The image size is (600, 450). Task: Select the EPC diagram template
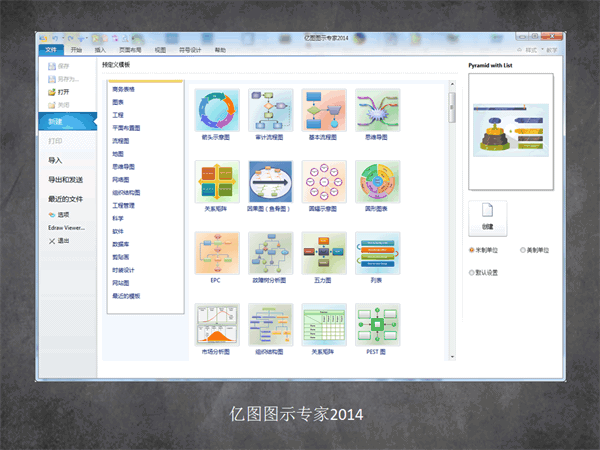(x=217, y=253)
